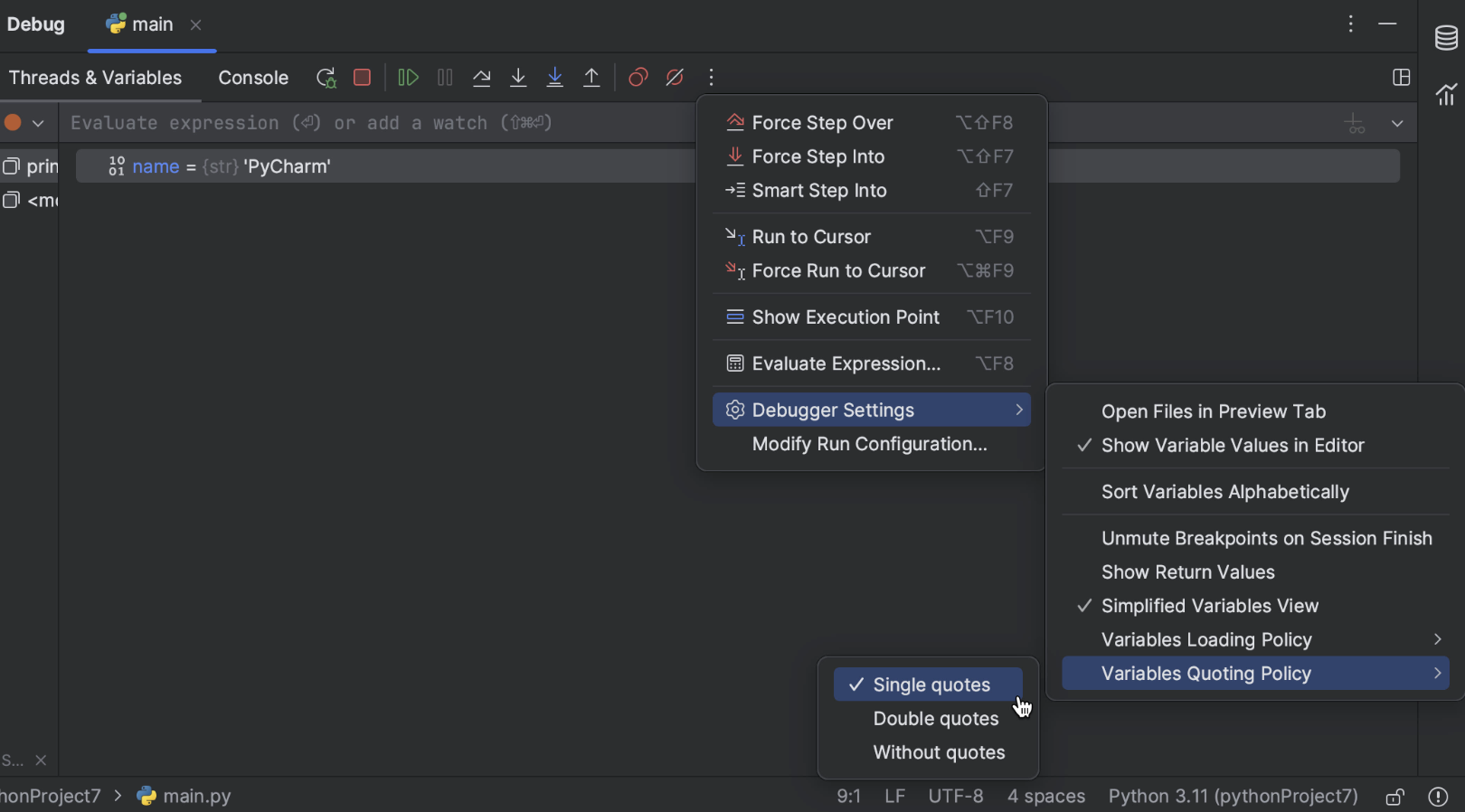The height and width of the screenshot is (812, 1465).
Task: Stop the debug session
Action: coord(363,78)
